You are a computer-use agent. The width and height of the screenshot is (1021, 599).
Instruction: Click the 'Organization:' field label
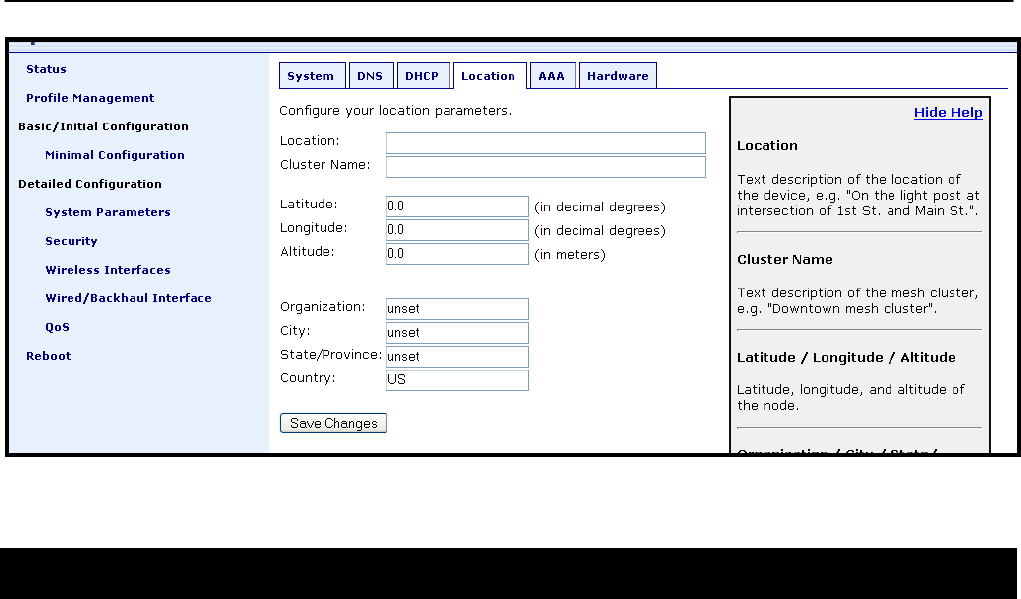(x=323, y=307)
